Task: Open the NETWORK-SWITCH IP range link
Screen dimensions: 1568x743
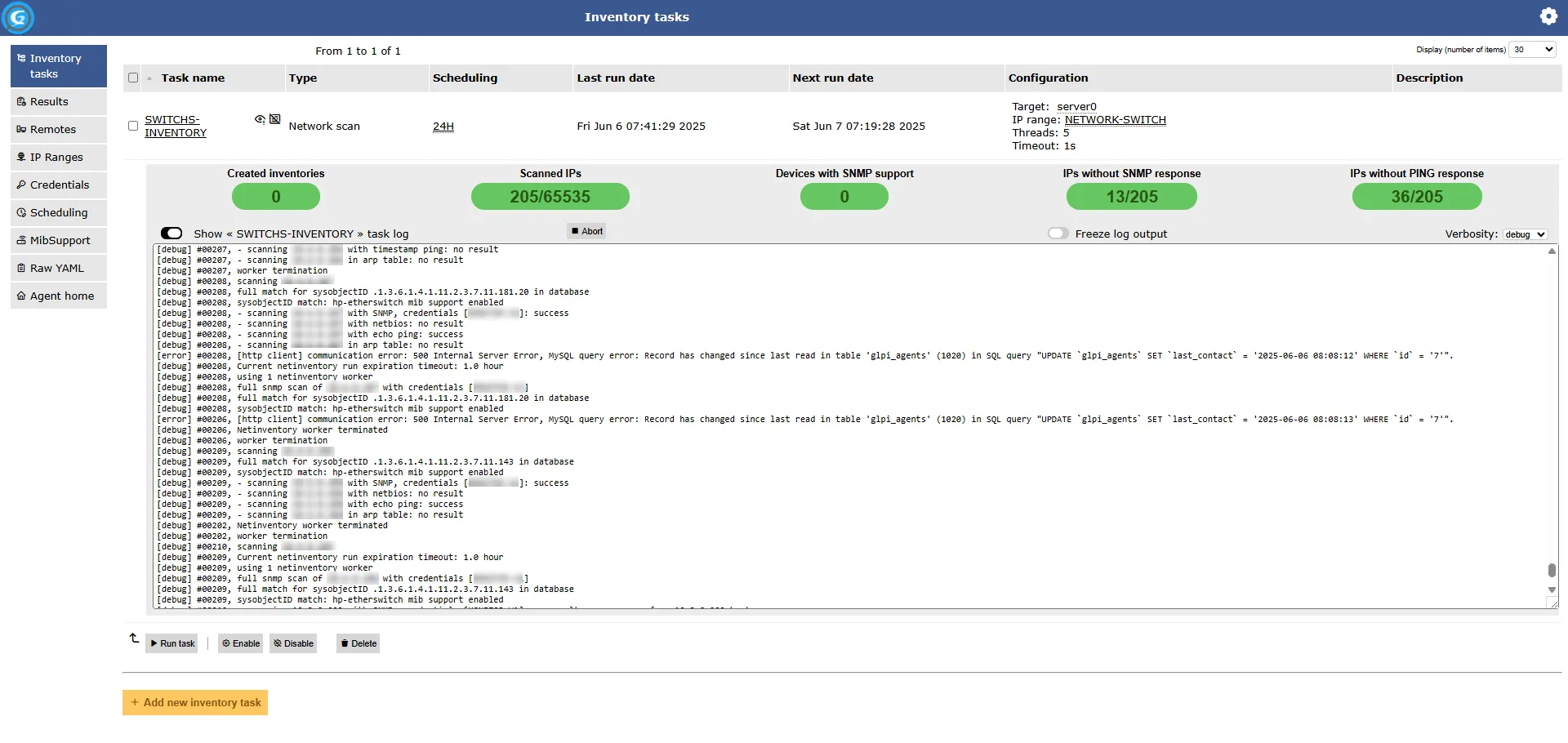Action: pos(1115,120)
